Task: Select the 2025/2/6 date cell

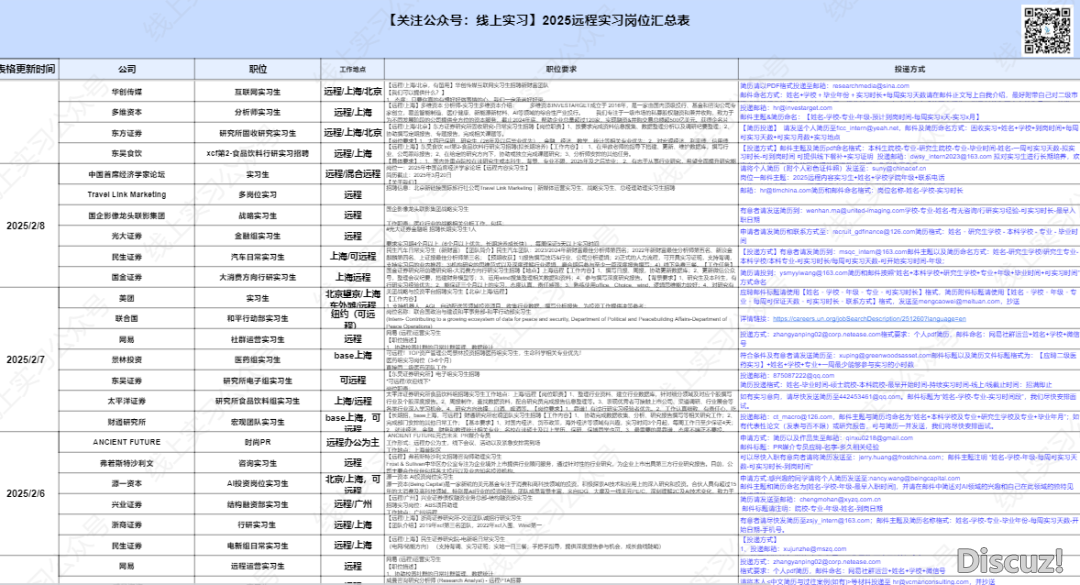Action: pyautogui.click(x=29, y=493)
